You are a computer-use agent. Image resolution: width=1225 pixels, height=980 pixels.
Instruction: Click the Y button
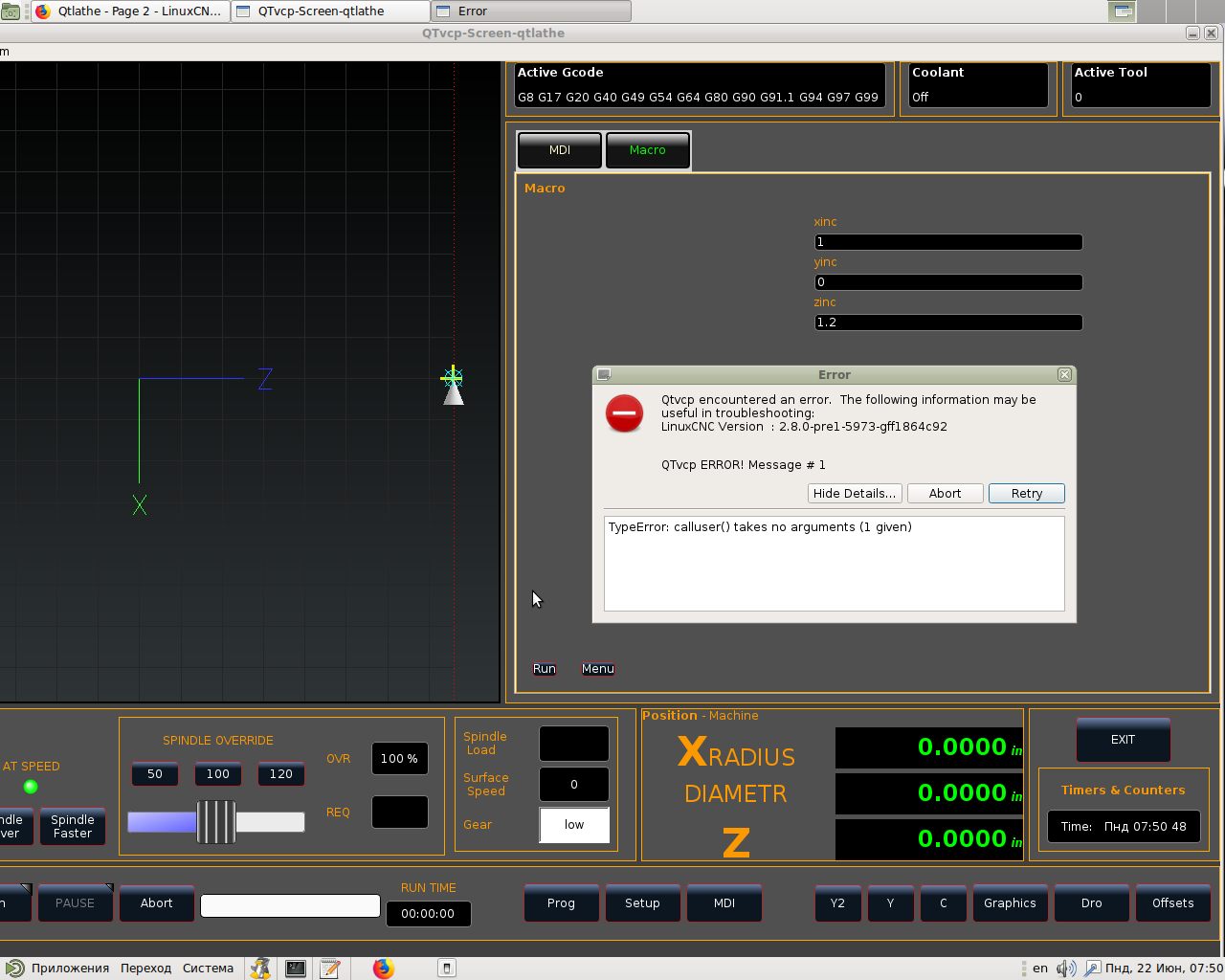[891, 903]
